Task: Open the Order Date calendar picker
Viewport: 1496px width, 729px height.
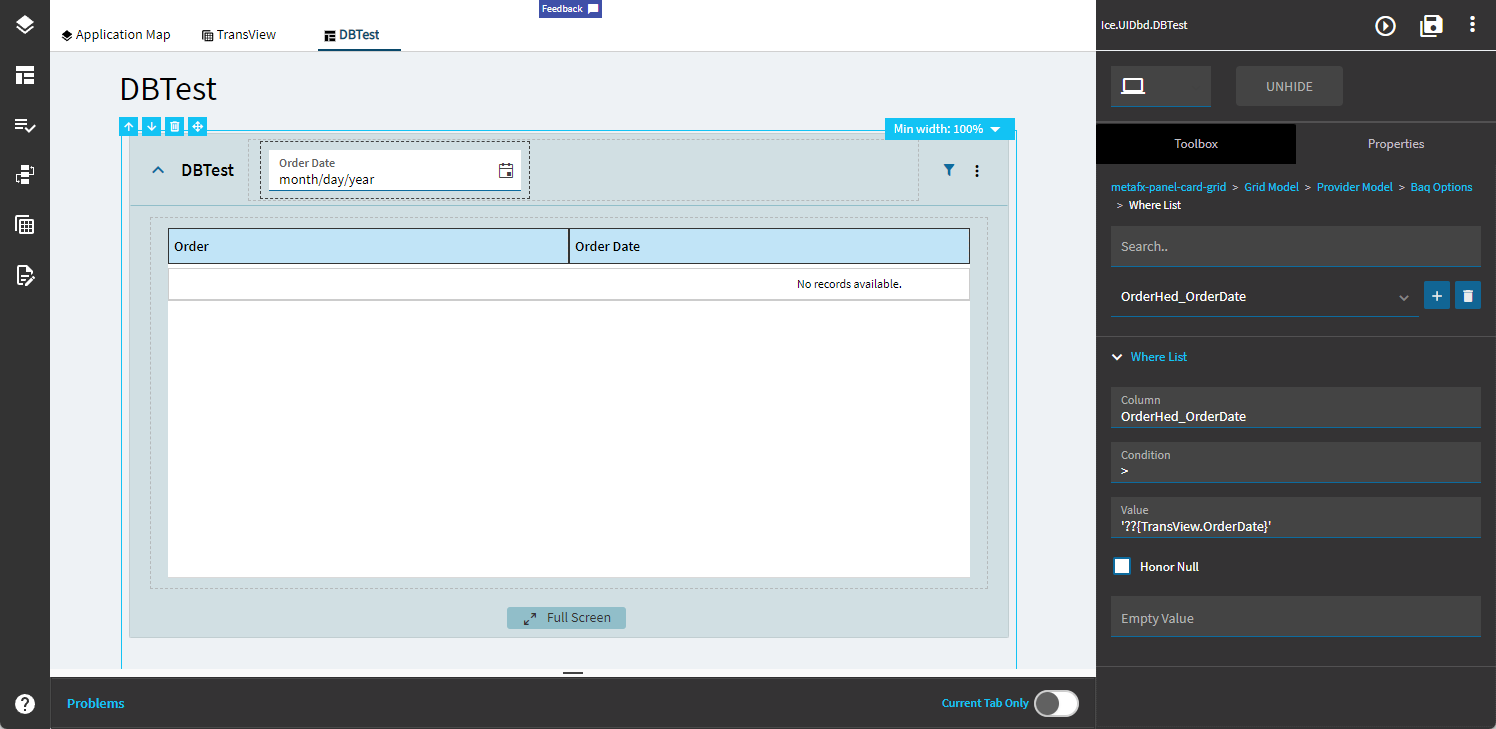Action: (506, 170)
